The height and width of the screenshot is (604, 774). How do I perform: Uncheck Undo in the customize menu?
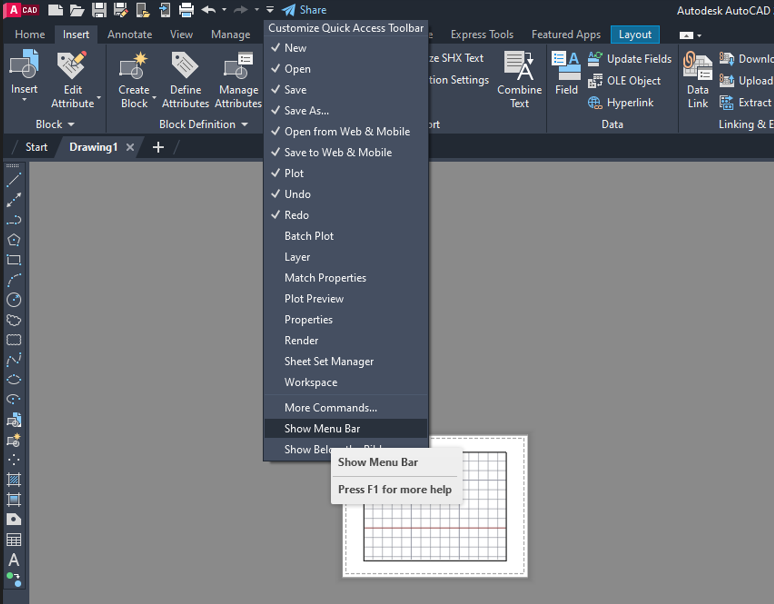coord(346,194)
